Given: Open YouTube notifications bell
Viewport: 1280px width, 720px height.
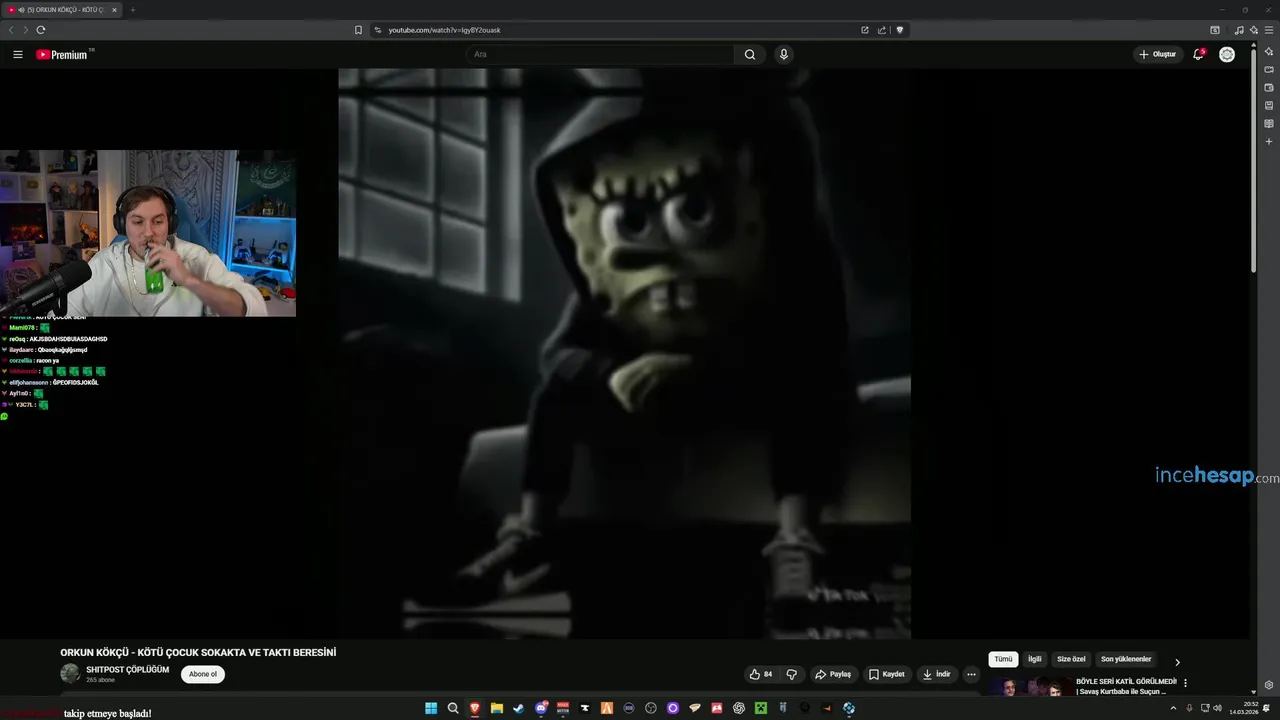Looking at the screenshot, I should click(x=1198, y=54).
